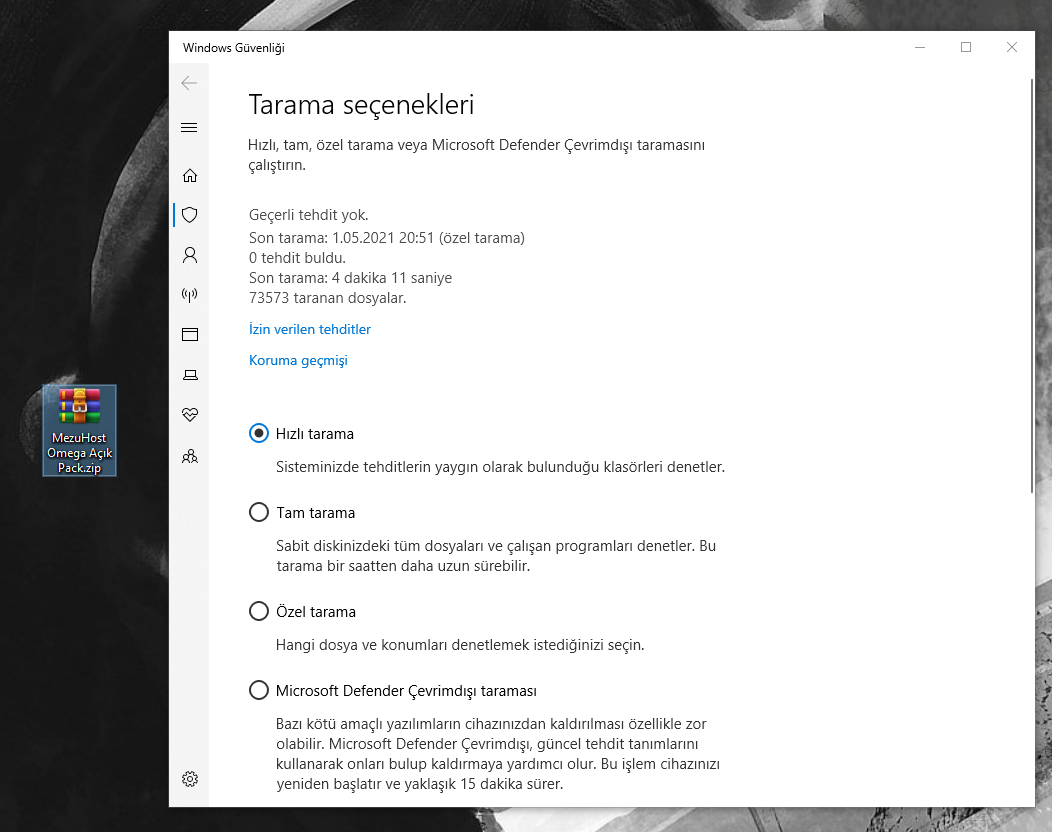This screenshot has height=832, width=1052.
Task: Open App & browser control window icon
Action: coord(190,334)
